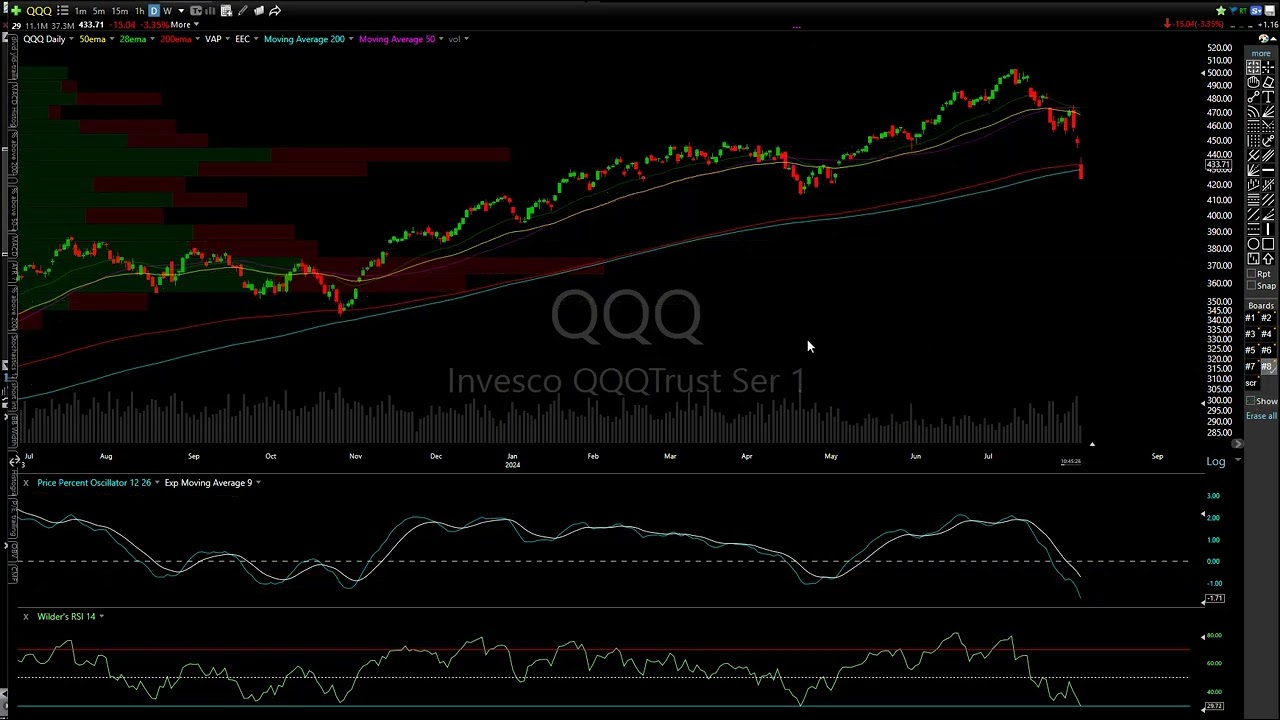This screenshot has width=1280, height=720.
Task: Expand the timeframe dropdown arrow after W
Action: pyautogui.click(x=181, y=11)
